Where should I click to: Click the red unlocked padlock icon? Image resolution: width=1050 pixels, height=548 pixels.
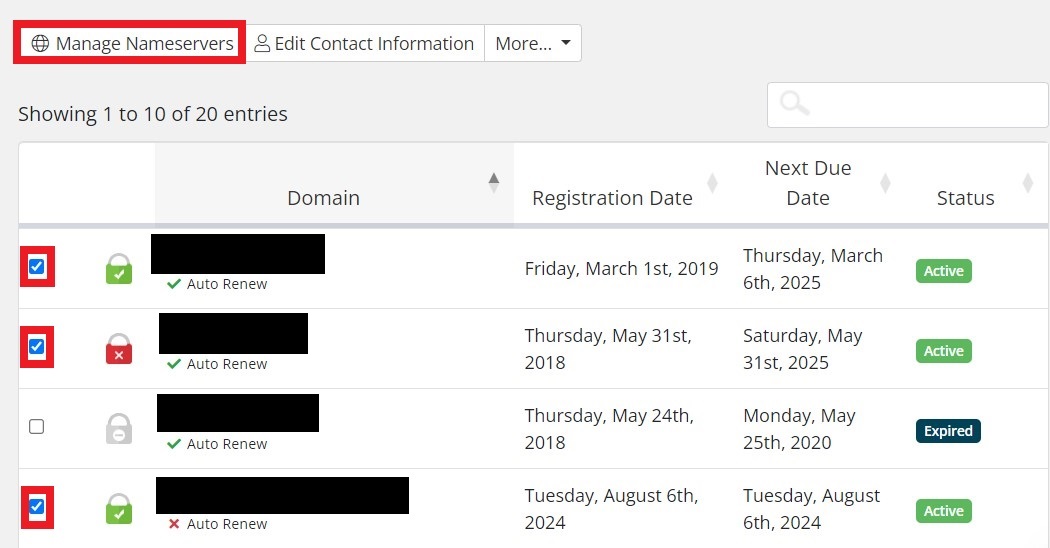point(119,349)
